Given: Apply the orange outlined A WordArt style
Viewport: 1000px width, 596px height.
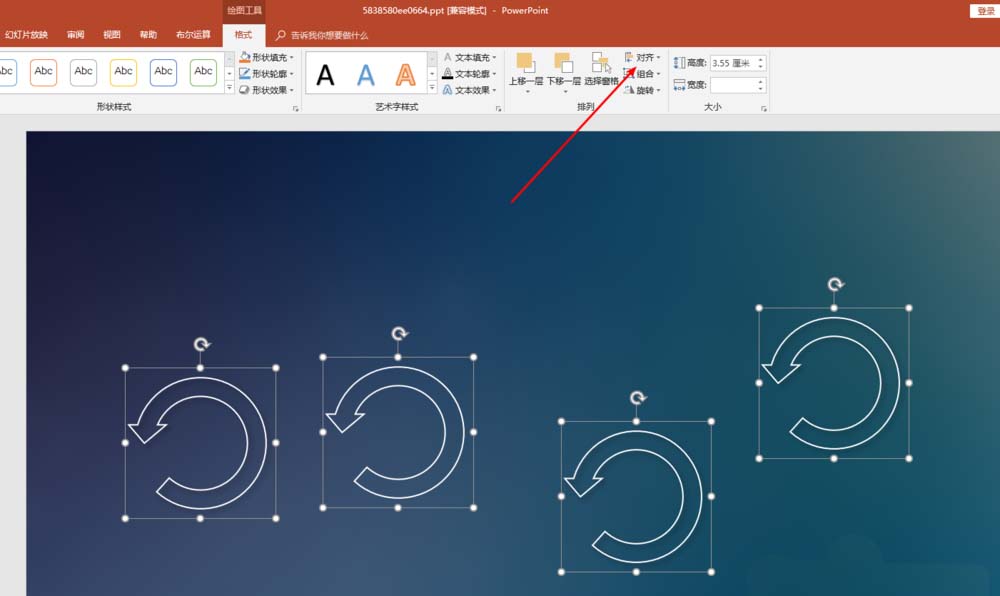Looking at the screenshot, I should point(406,75).
